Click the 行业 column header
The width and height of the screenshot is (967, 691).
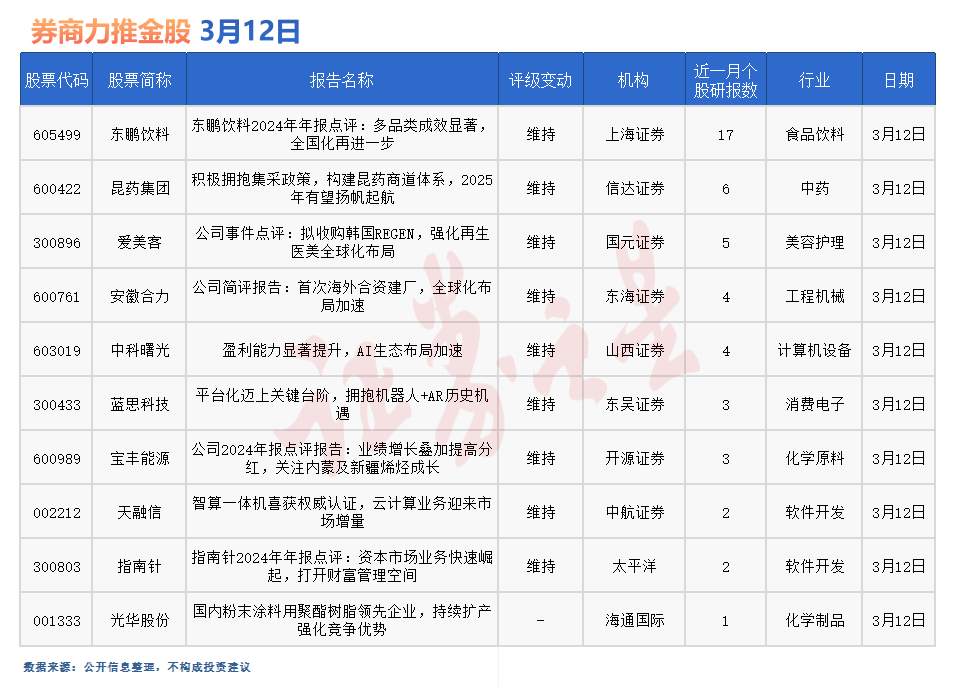click(x=814, y=80)
